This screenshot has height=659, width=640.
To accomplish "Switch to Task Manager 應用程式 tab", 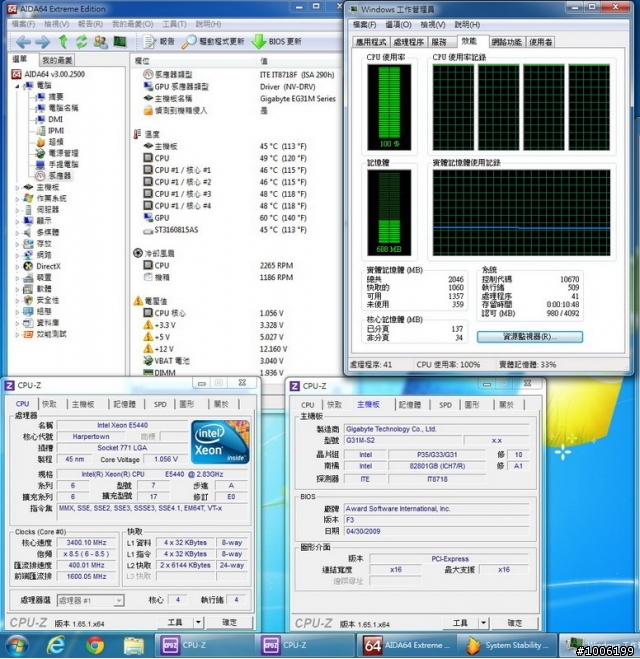I will pos(371,42).
